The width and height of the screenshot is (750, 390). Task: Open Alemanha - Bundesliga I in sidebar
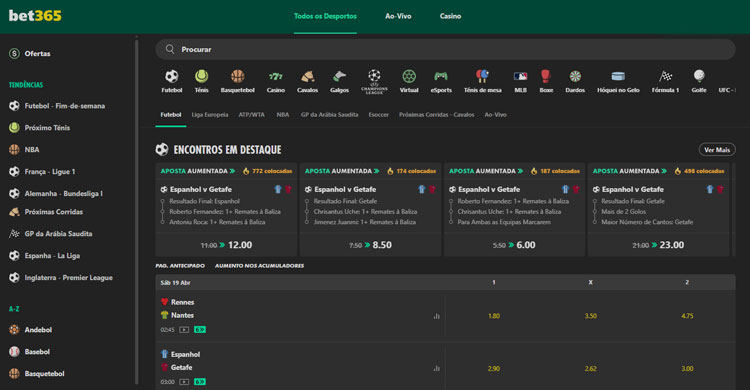click(x=64, y=193)
